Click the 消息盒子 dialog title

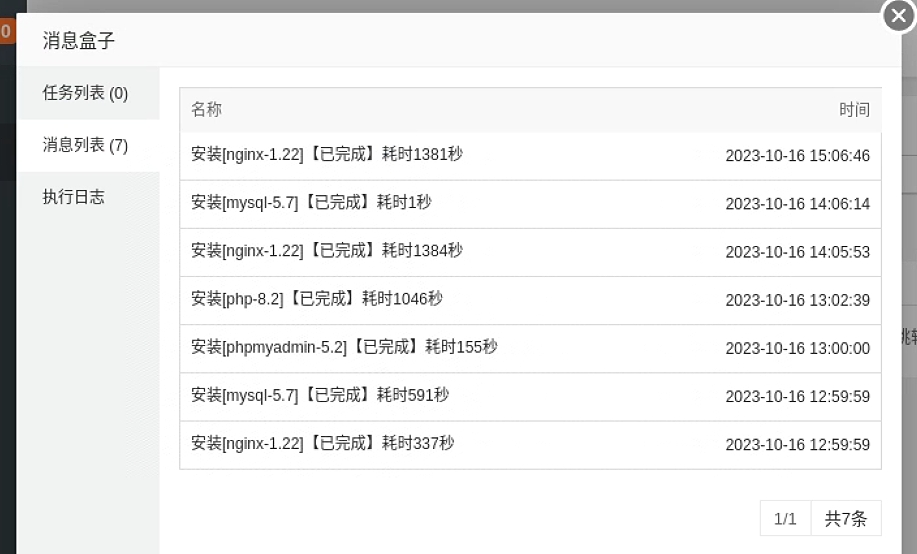78,41
